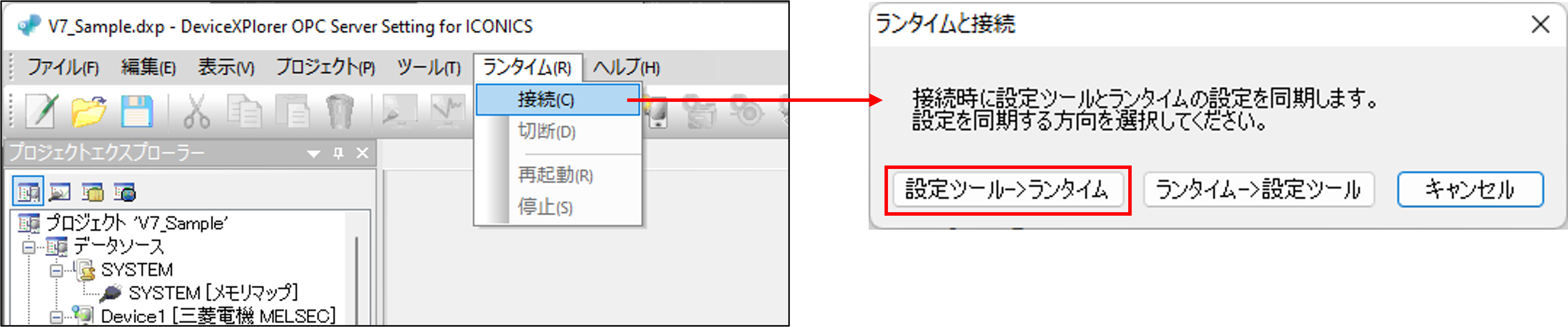Click the キャンセル button
This screenshot has width=1568, height=327.
click(1469, 190)
